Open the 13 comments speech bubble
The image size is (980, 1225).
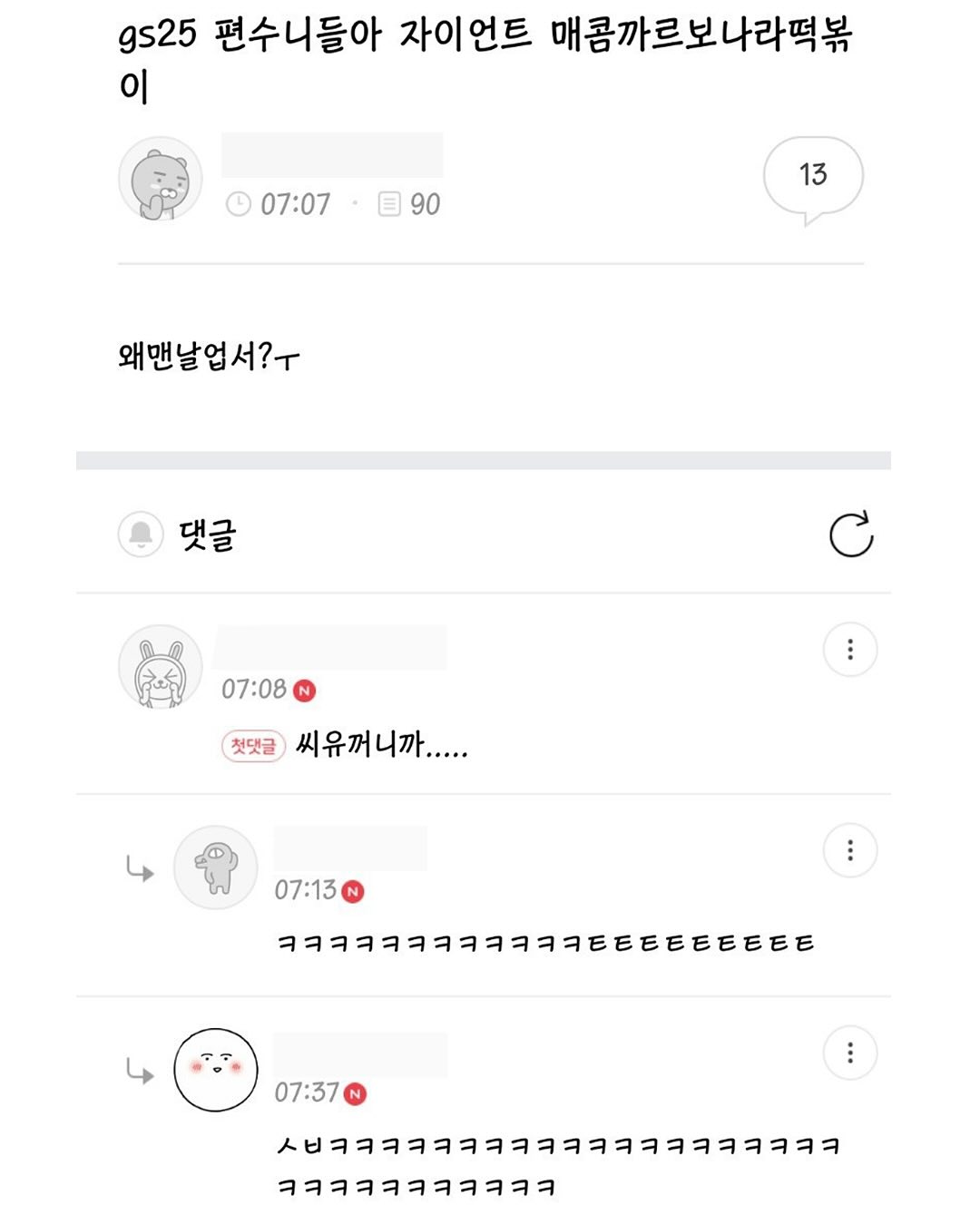point(812,176)
